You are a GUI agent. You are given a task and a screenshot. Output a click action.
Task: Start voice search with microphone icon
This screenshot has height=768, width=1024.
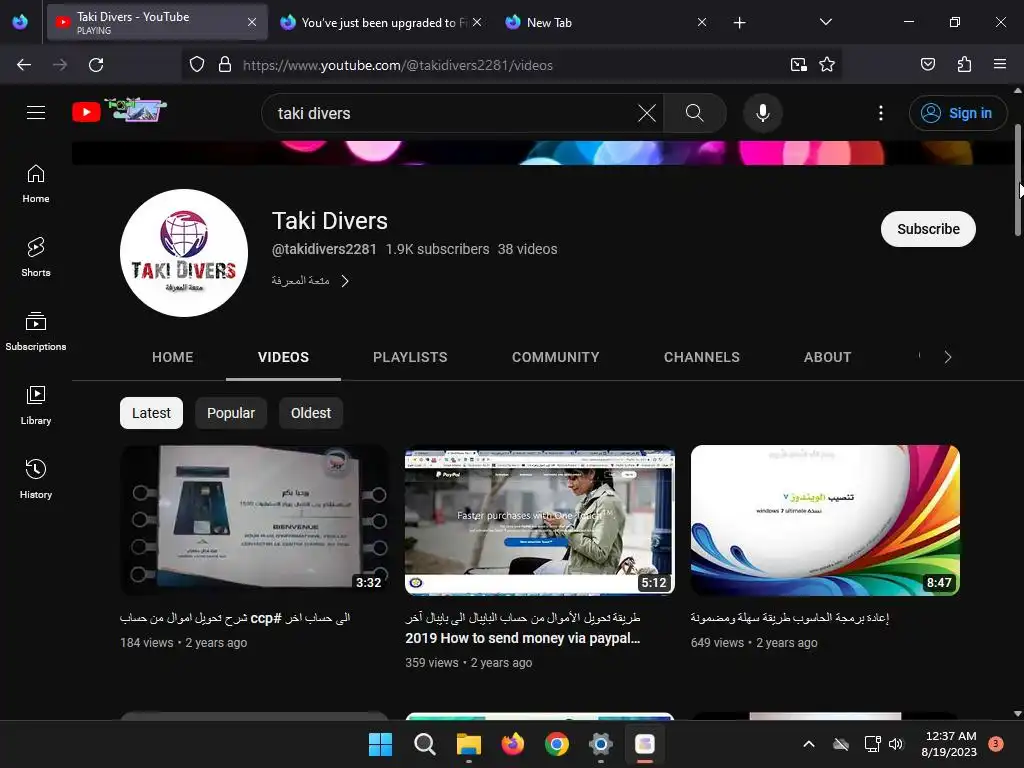tap(762, 113)
